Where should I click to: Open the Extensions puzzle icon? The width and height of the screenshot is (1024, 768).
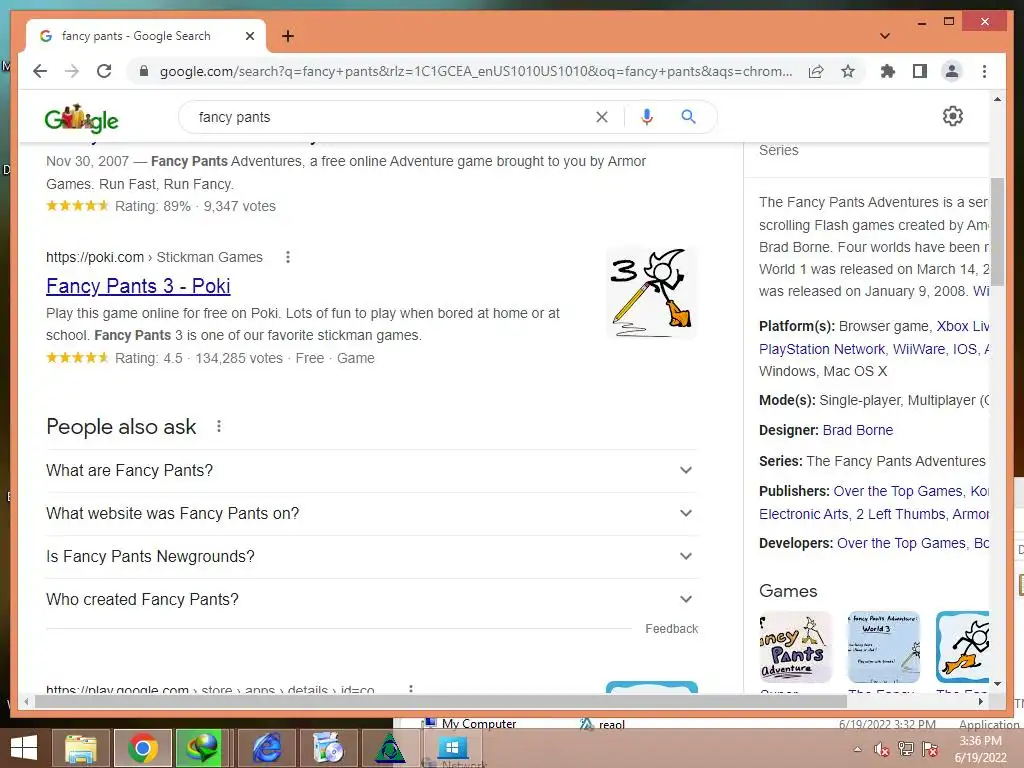(888, 71)
